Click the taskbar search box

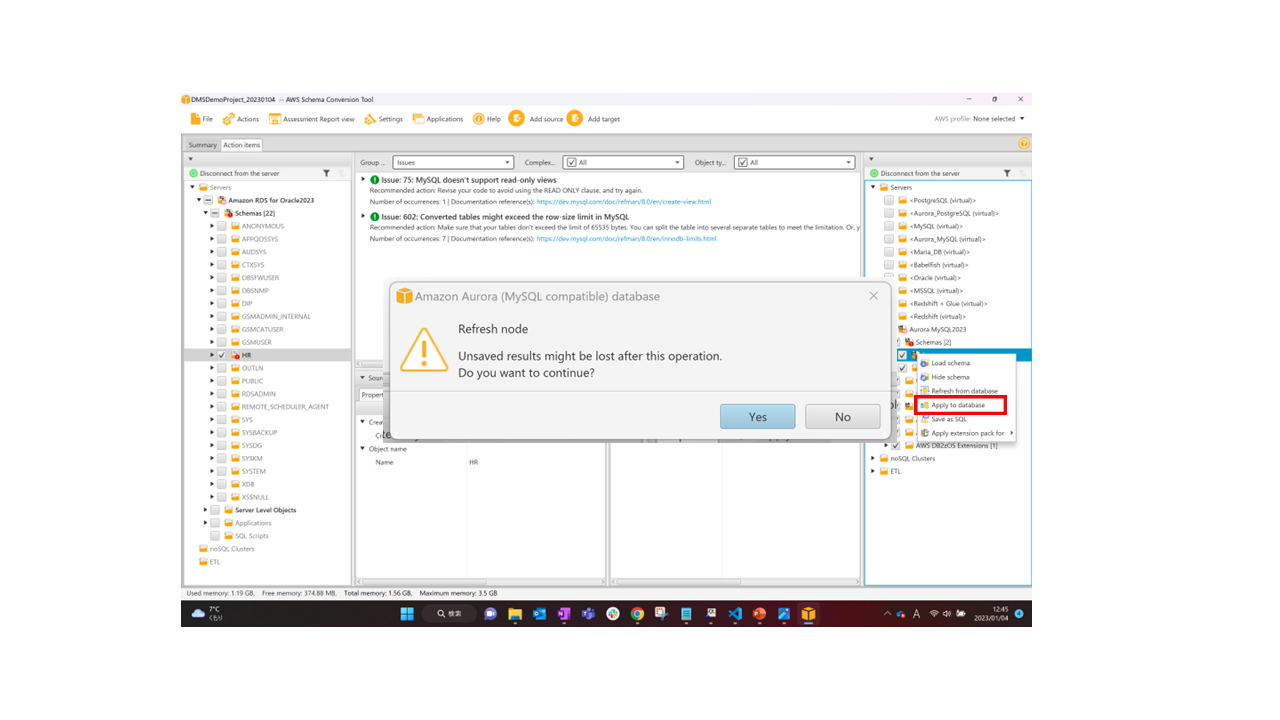point(450,614)
